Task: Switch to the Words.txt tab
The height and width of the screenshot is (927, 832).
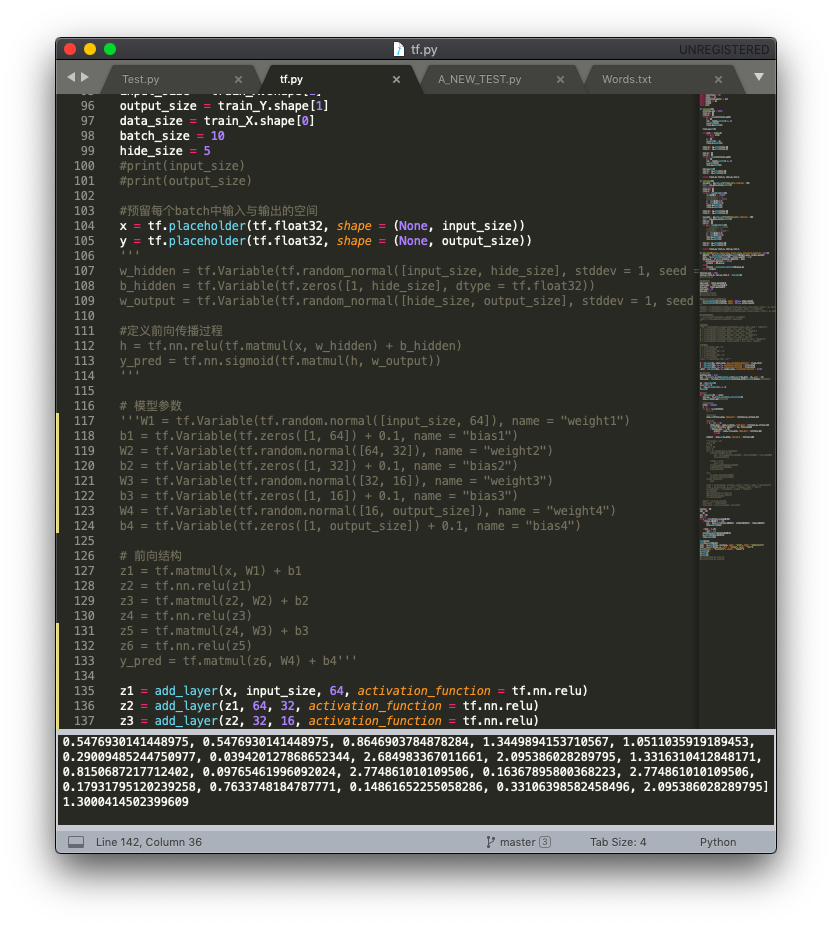Action: (626, 79)
